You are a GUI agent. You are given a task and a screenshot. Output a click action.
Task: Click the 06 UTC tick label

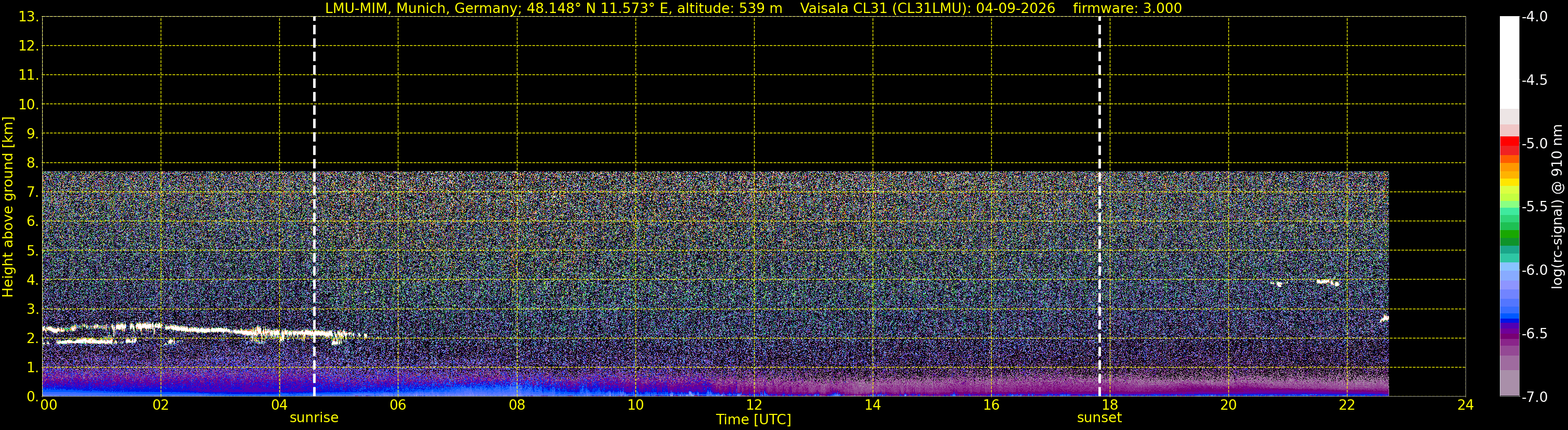pos(397,405)
